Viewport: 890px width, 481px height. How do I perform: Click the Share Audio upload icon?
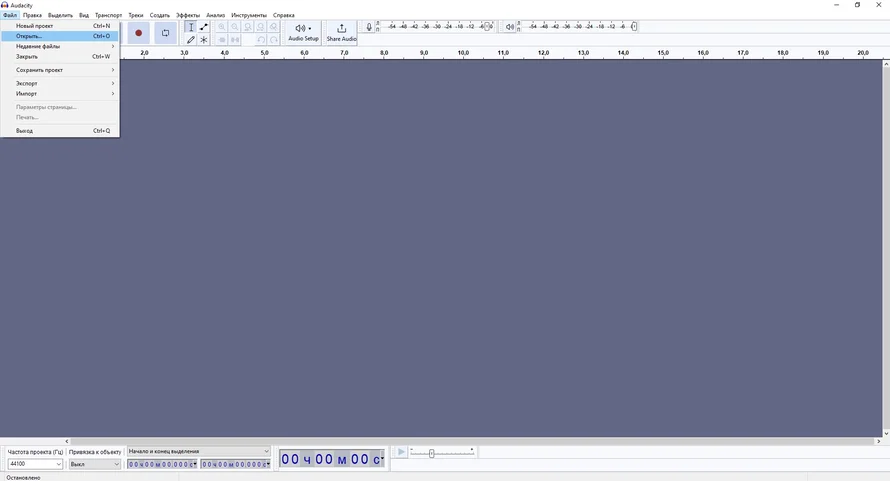(x=341, y=29)
